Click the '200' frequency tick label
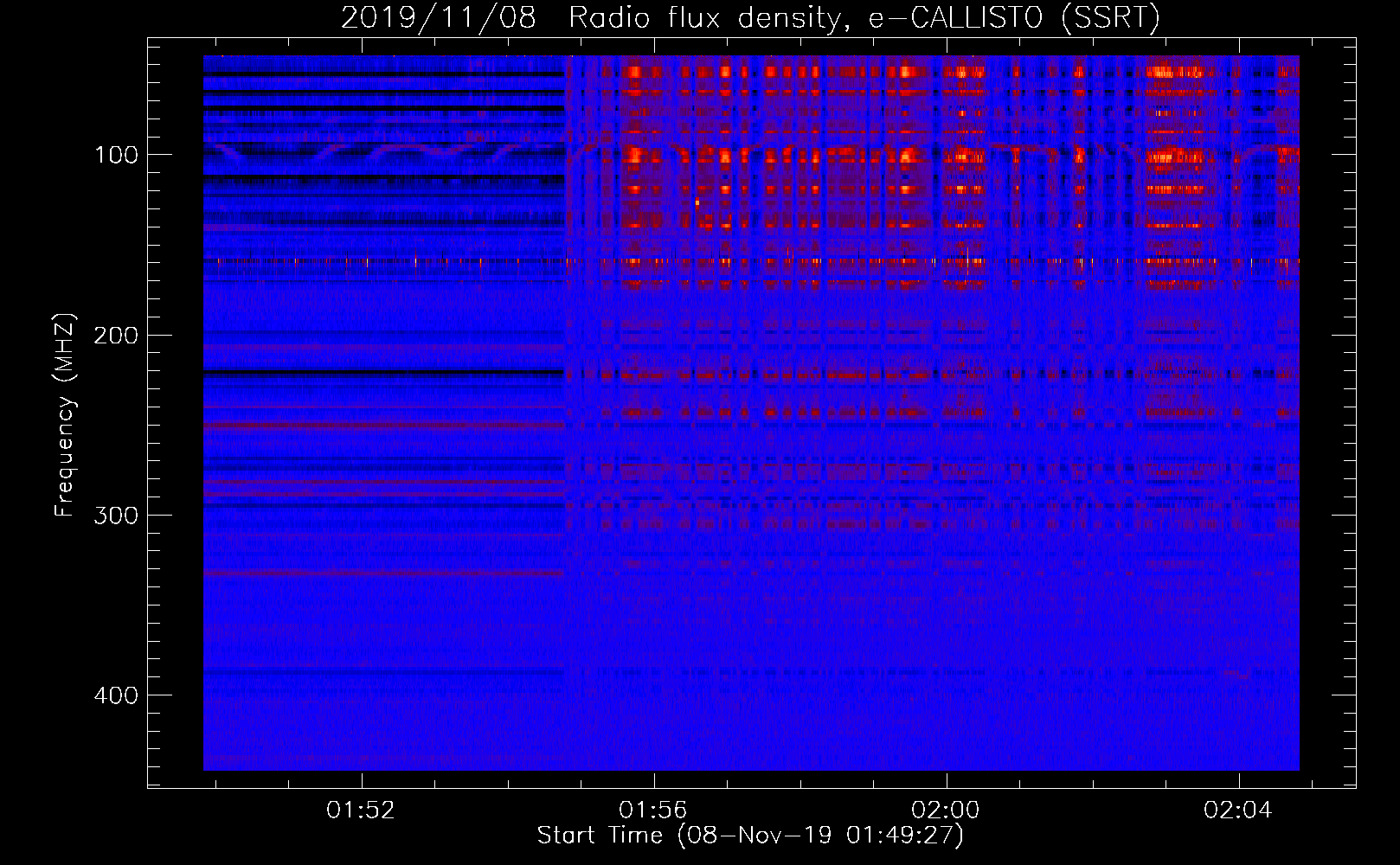Screen dimensions: 1400x865 click(x=116, y=336)
